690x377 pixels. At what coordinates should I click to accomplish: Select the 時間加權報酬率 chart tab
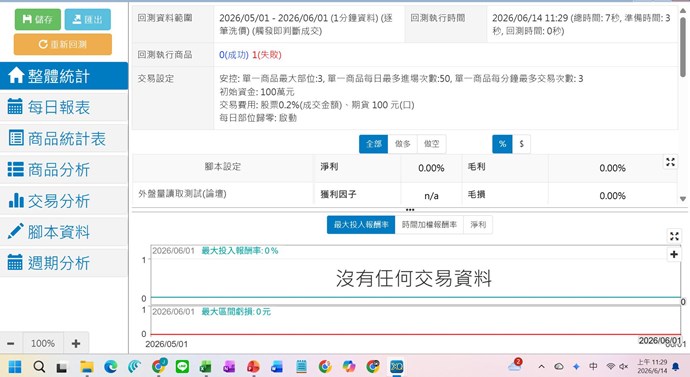point(429,225)
